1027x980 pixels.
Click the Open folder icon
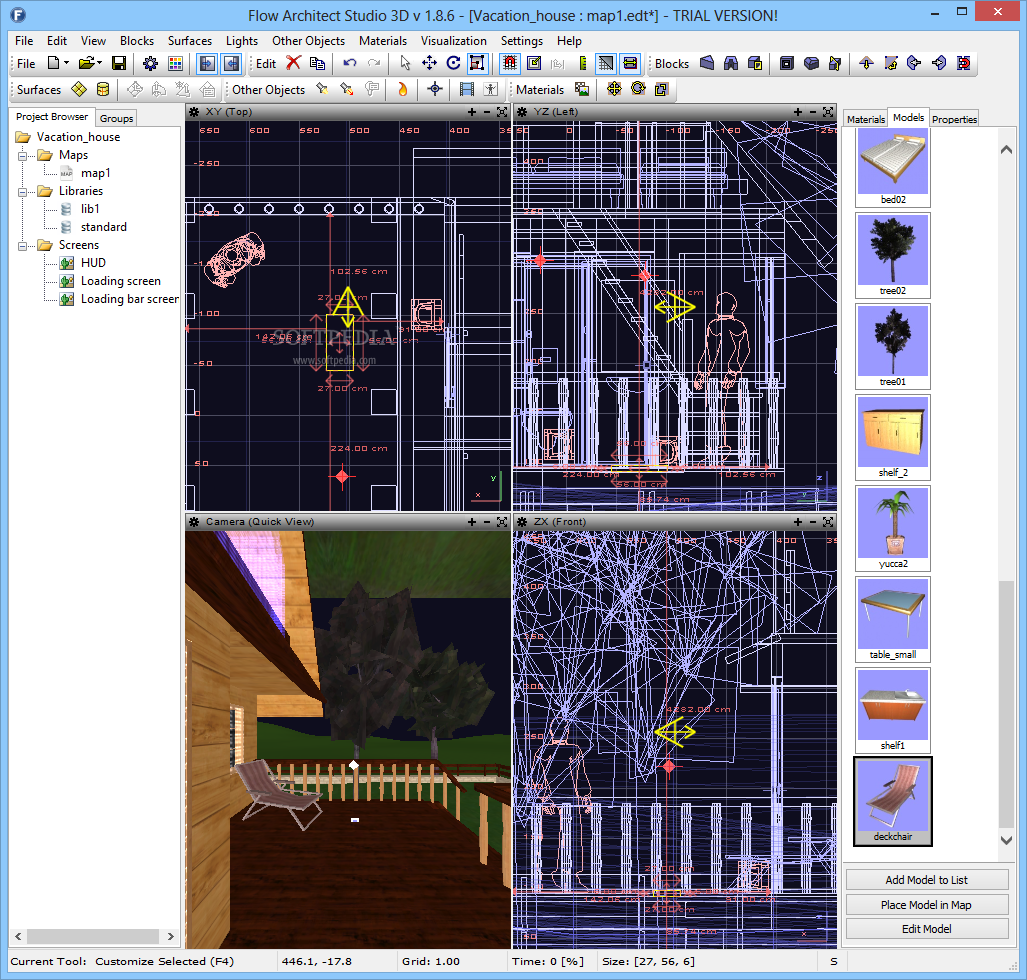[86, 64]
